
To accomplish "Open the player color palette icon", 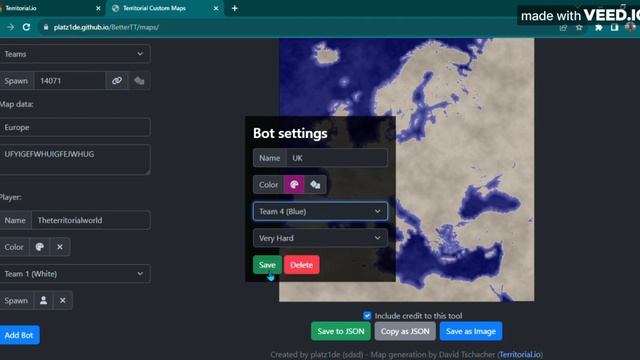I will point(40,247).
